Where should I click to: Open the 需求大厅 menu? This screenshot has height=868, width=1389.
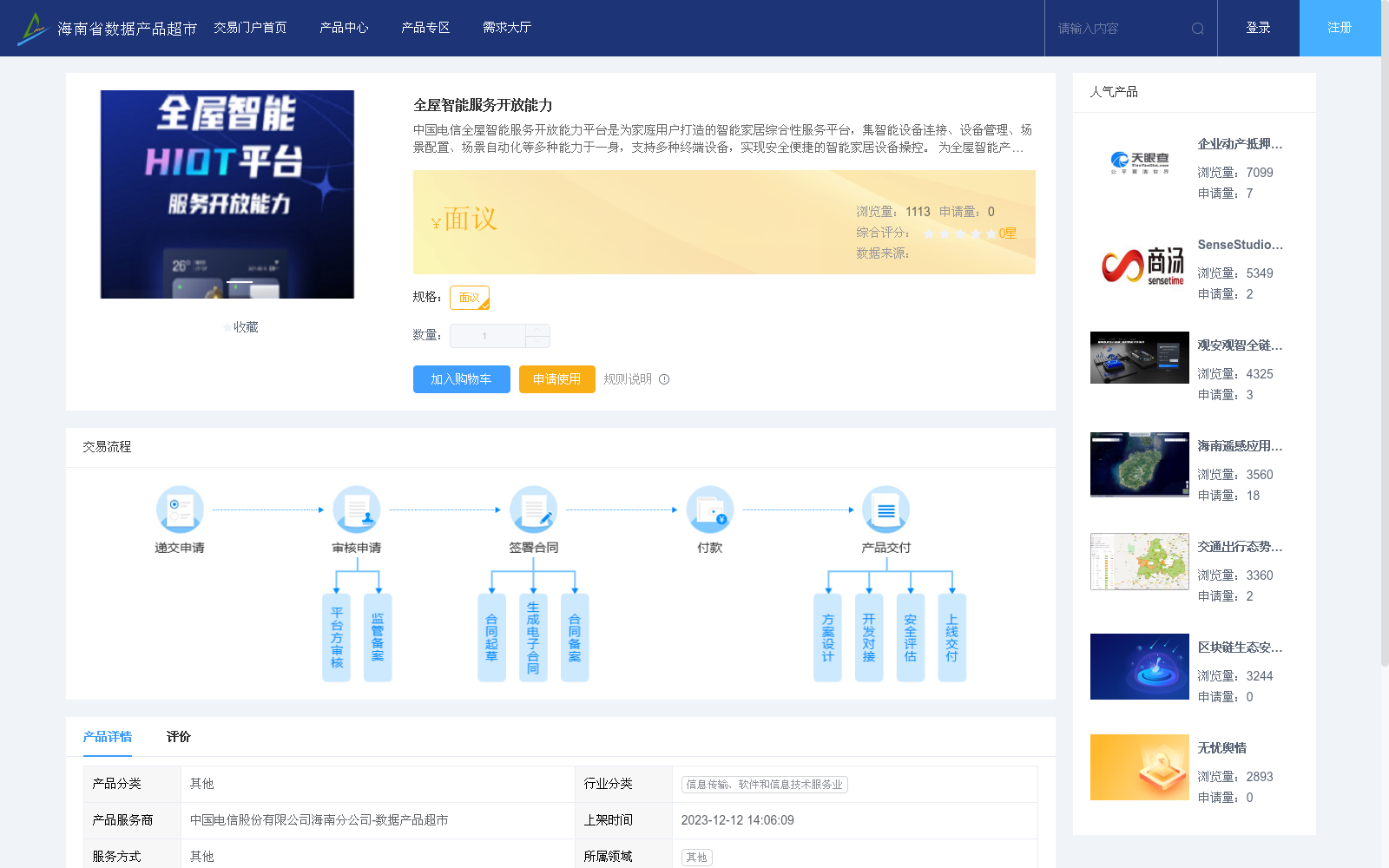(x=507, y=28)
